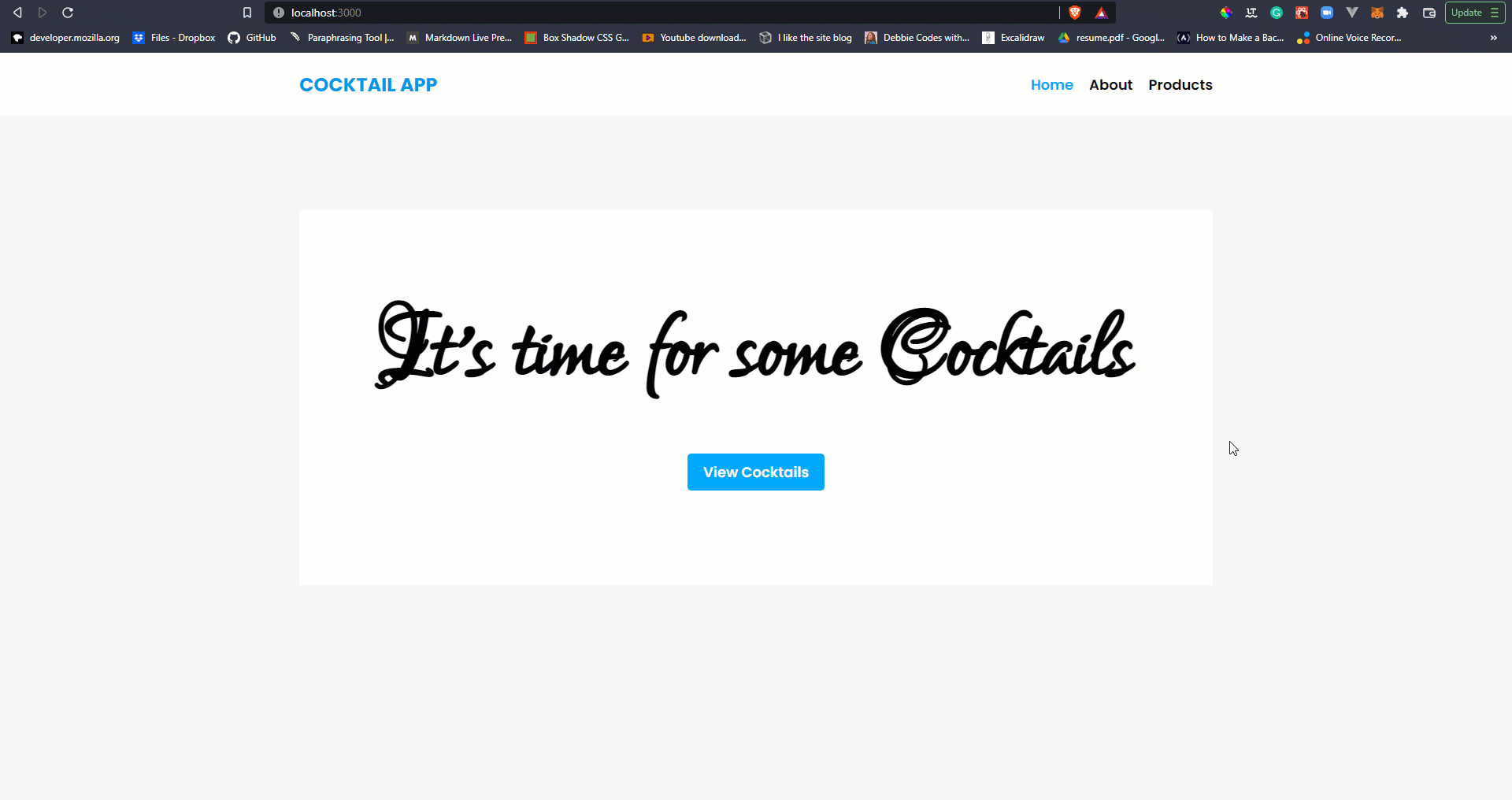Bookmark this page with the bookmark icon
Image resolution: width=1512 pixels, height=800 pixels.
click(247, 13)
